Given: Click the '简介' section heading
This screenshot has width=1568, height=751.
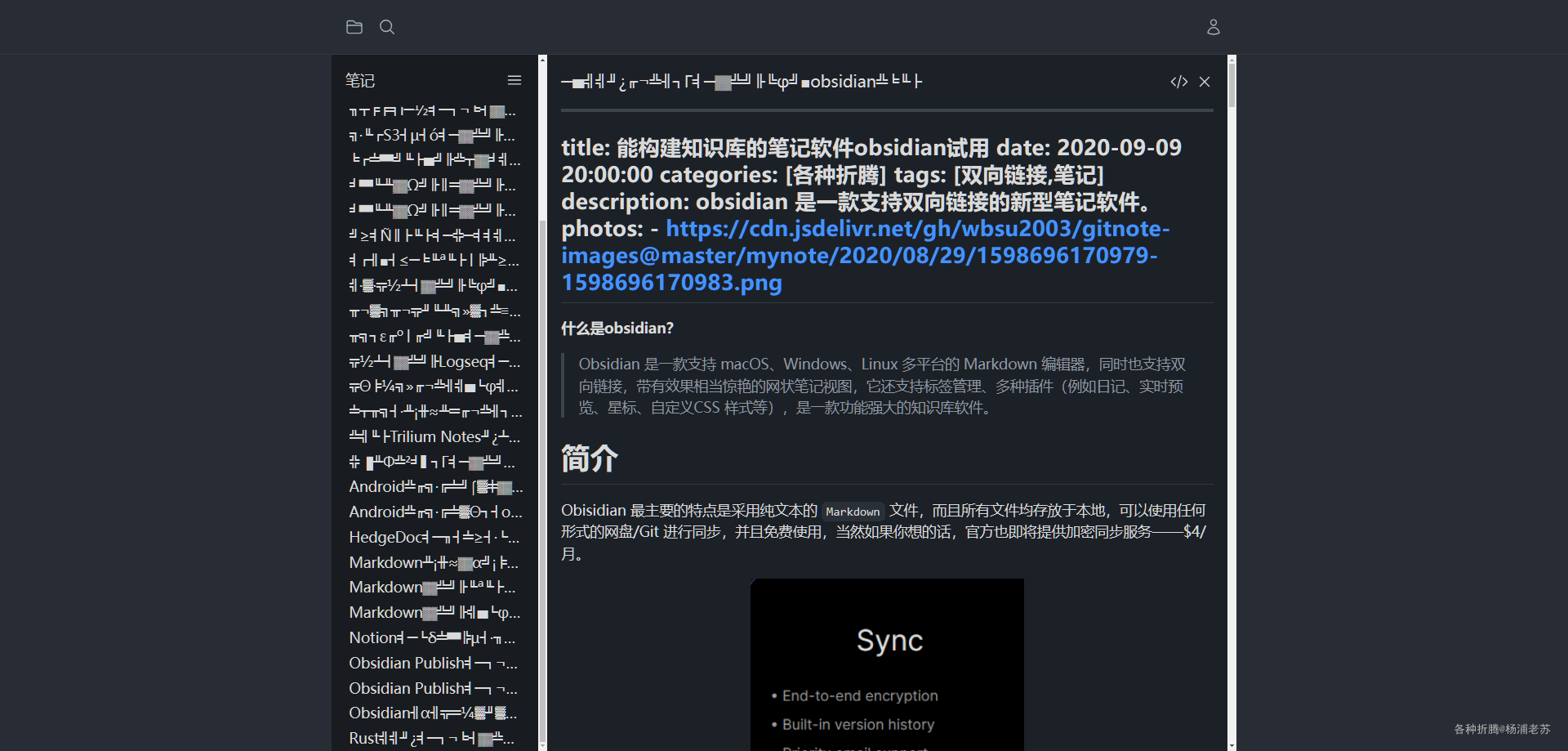Looking at the screenshot, I should (590, 458).
